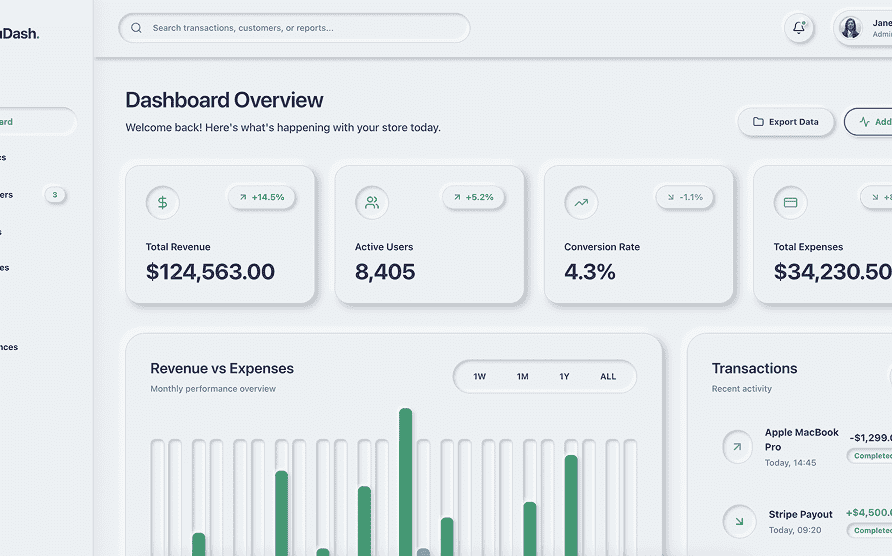The height and width of the screenshot is (556, 892).
Task: Click the Stripe Payout incoming arrow icon
Action: [739, 521]
